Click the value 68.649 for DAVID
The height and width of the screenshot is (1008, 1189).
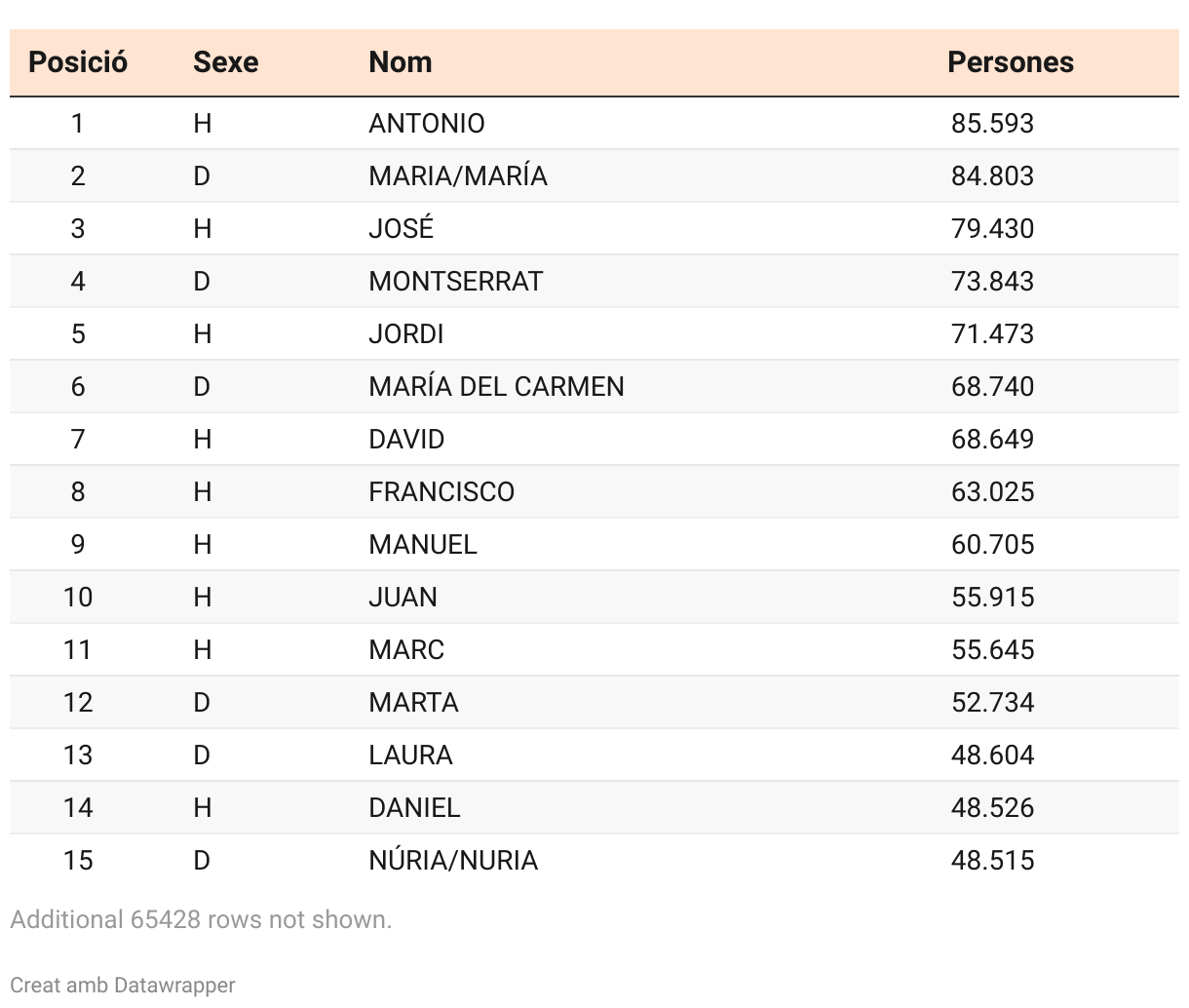click(x=992, y=440)
